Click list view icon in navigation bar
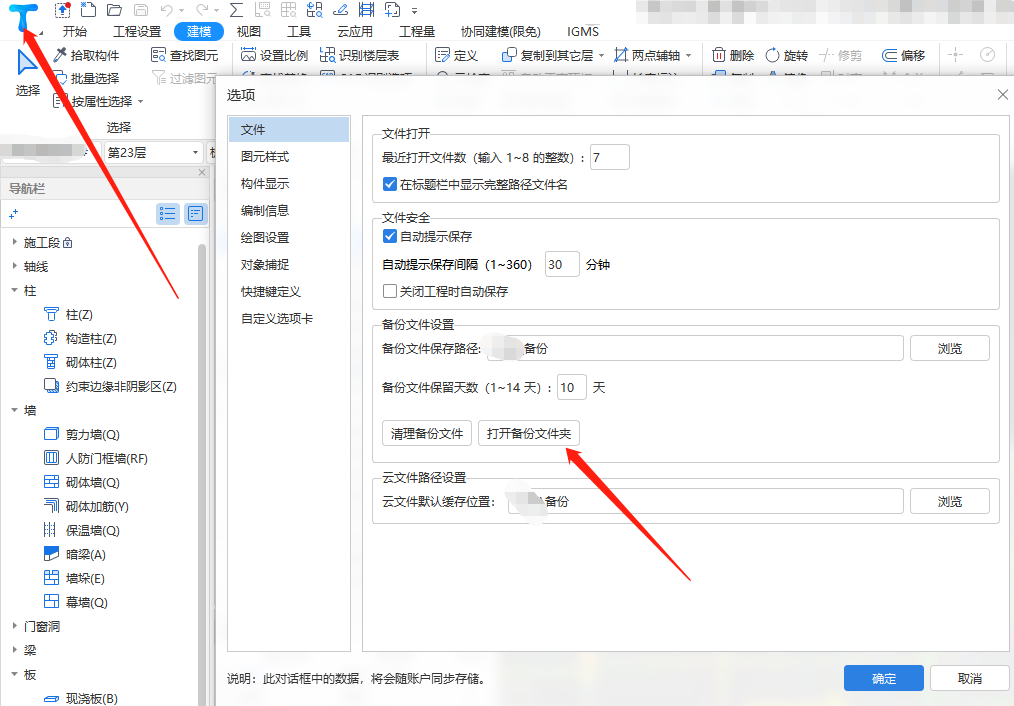This screenshot has height=706, width=1014. (x=168, y=213)
